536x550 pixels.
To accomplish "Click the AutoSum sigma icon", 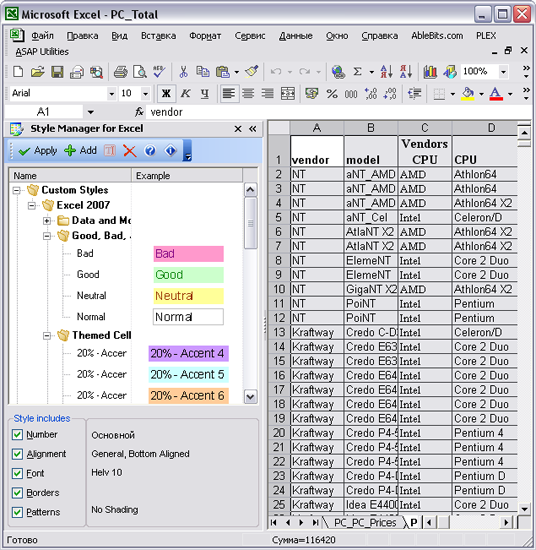I will point(357,72).
